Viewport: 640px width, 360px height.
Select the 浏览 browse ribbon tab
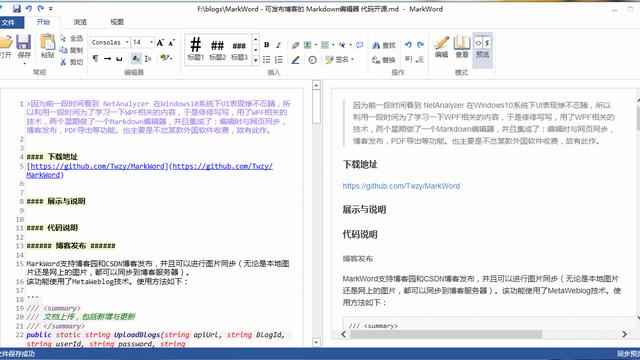[x=80, y=22]
